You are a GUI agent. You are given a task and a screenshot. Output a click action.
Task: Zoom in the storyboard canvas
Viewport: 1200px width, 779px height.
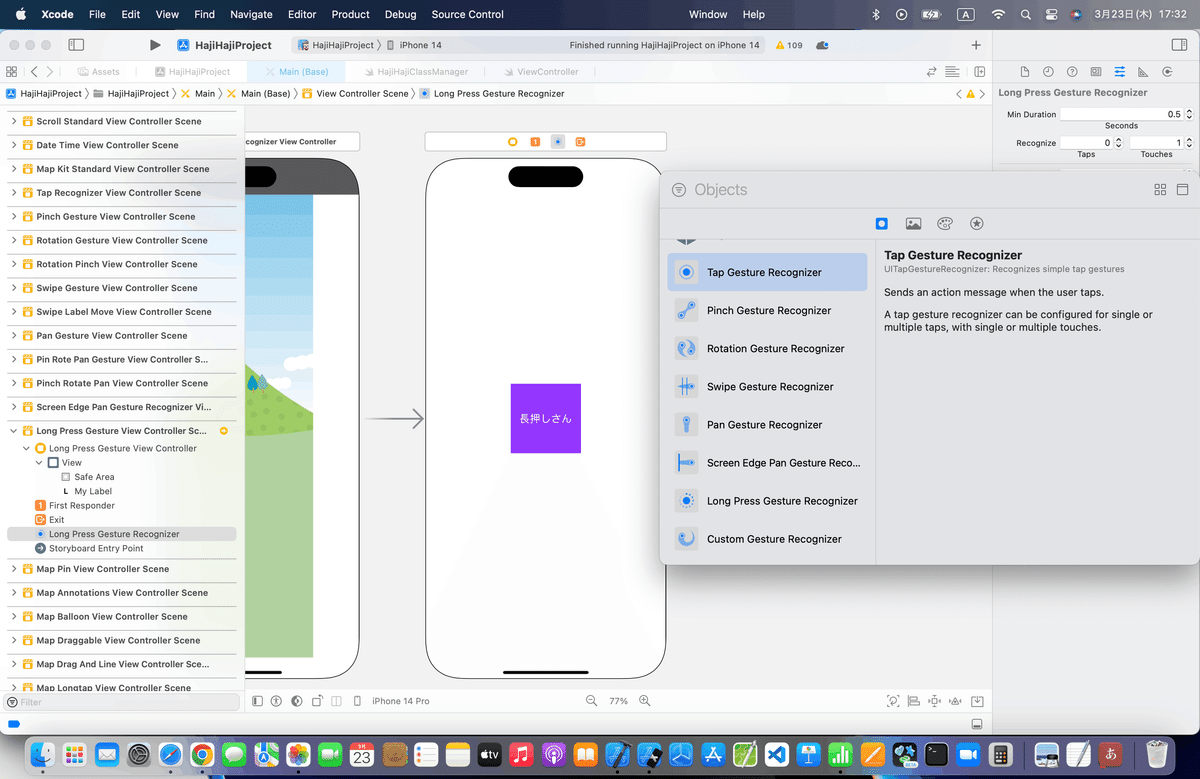(x=645, y=701)
